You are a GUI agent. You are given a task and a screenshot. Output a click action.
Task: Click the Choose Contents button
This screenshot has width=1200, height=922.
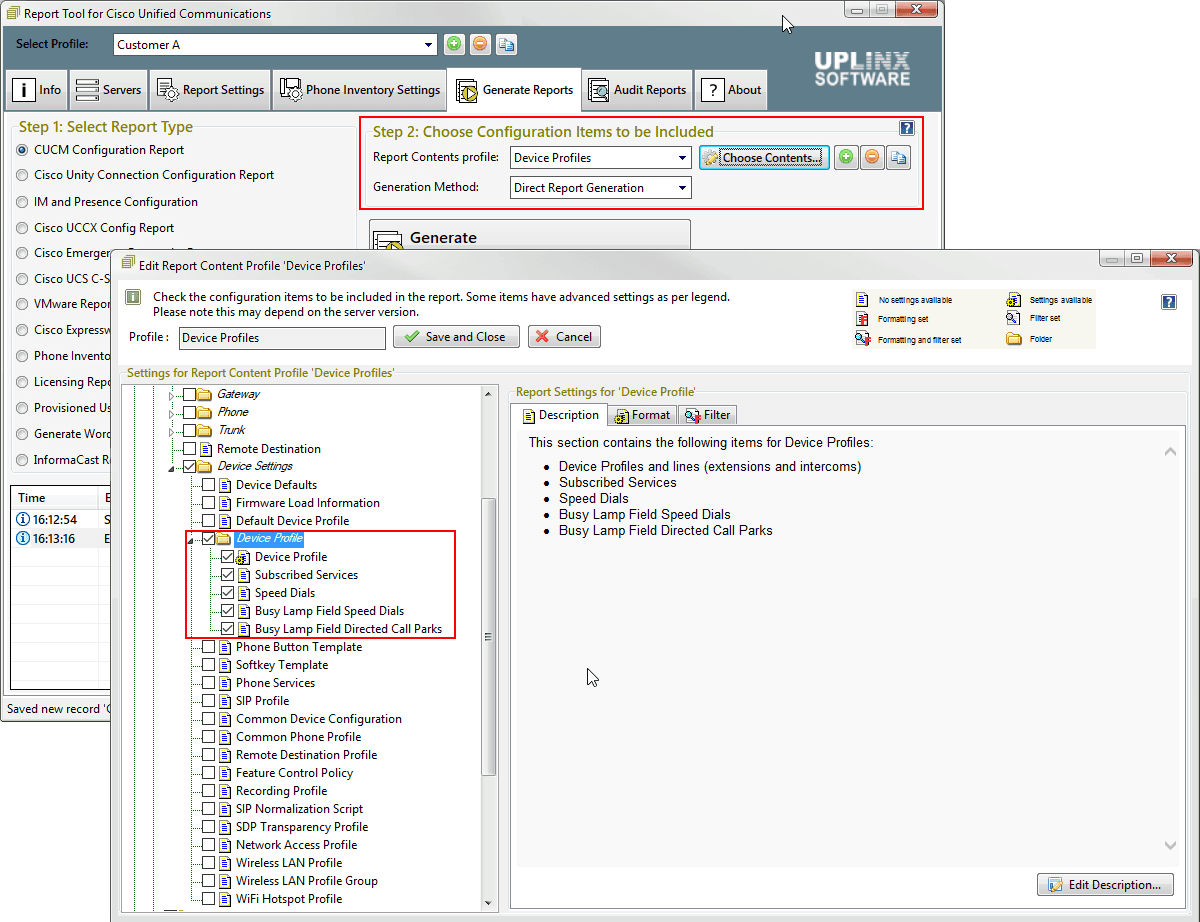click(764, 158)
